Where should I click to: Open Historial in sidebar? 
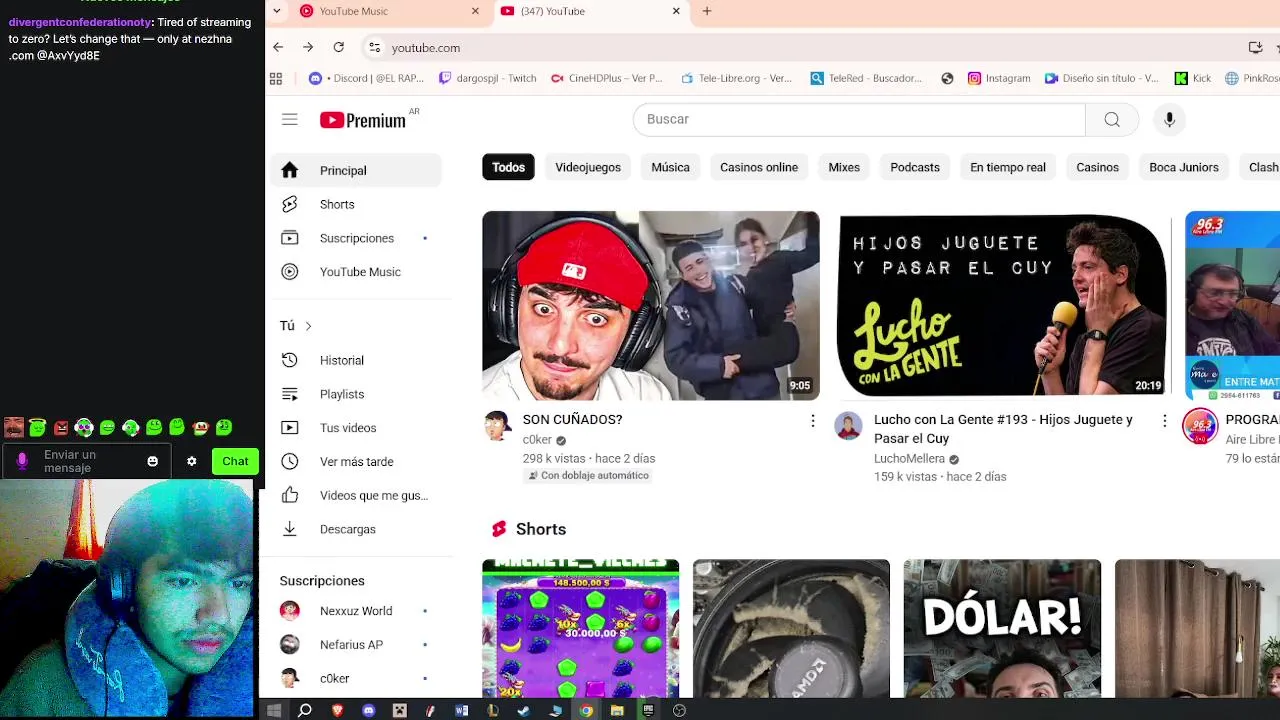356,360
